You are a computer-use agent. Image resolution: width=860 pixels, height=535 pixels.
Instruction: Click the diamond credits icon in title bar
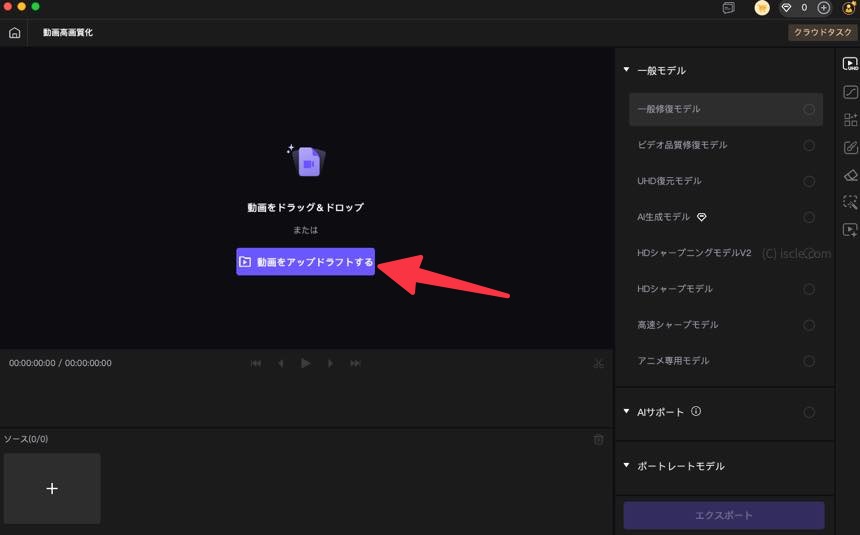point(787,8)
